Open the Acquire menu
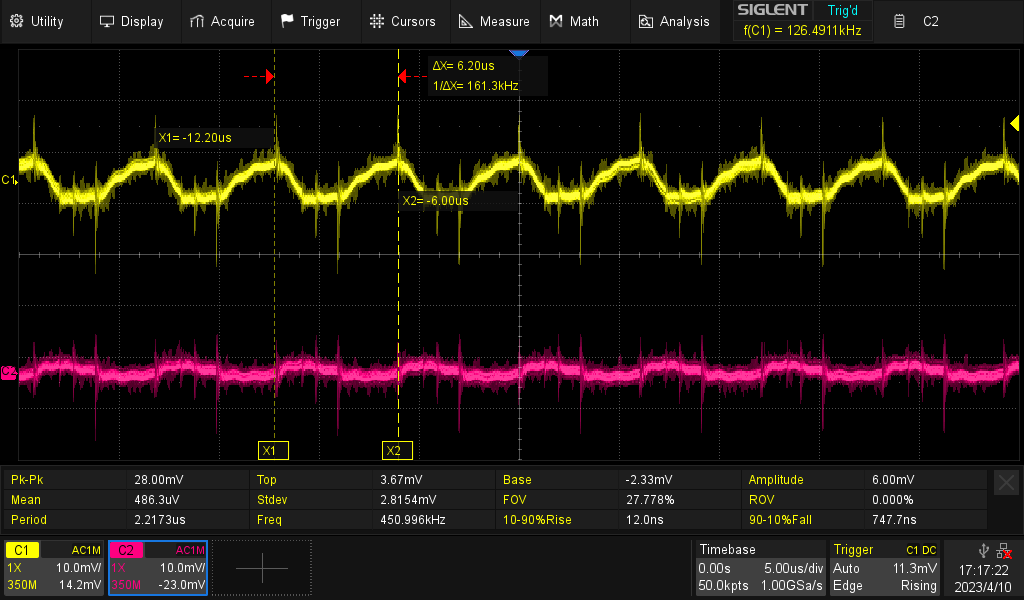The width and height of the screenshot is (1024, 600). tap(222, 22)
